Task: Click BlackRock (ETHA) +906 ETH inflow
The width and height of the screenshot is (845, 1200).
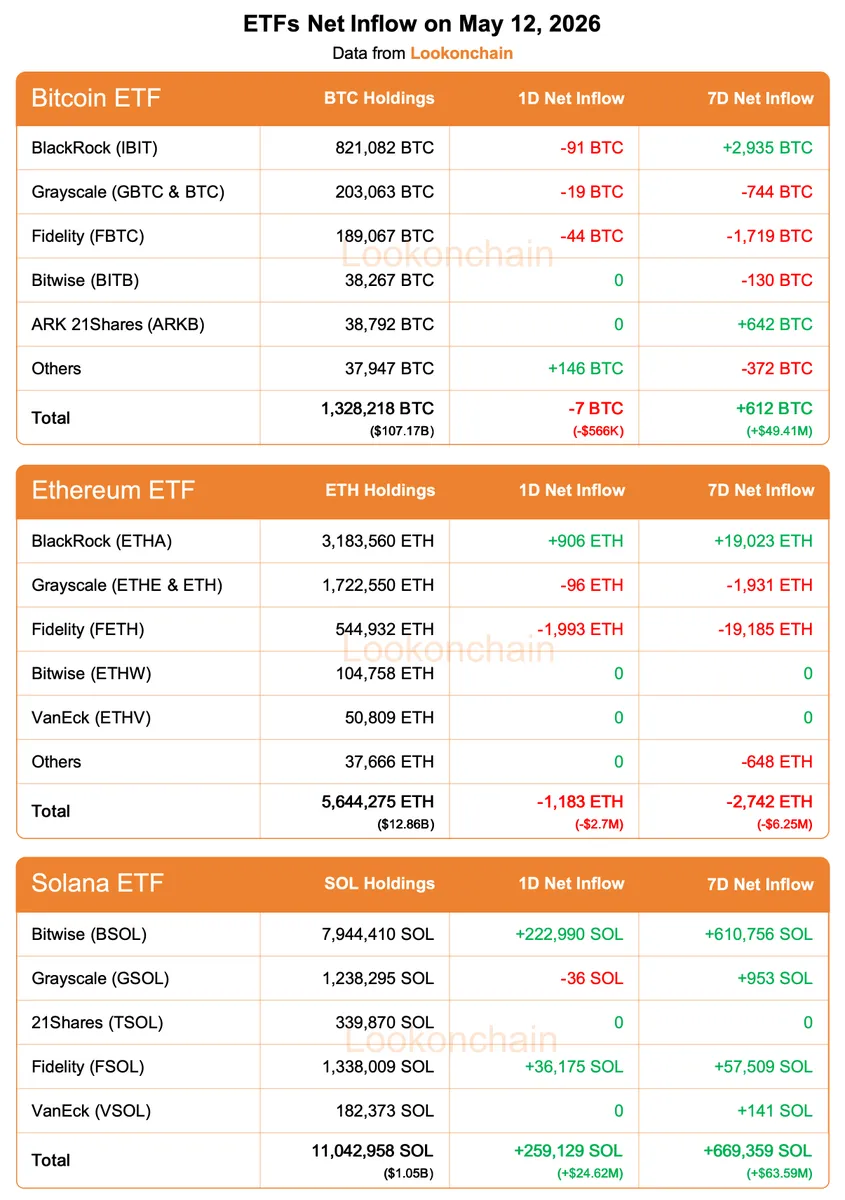Action: click(x=585, y=541)
